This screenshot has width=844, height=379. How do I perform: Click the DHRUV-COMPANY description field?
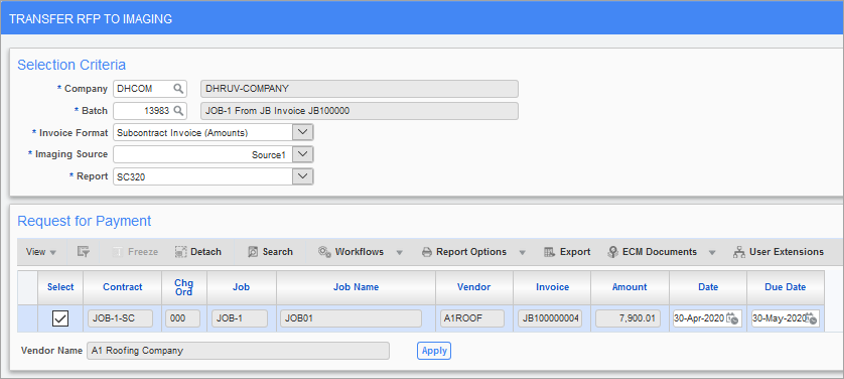pyautogui.click(x=359, y=89)
